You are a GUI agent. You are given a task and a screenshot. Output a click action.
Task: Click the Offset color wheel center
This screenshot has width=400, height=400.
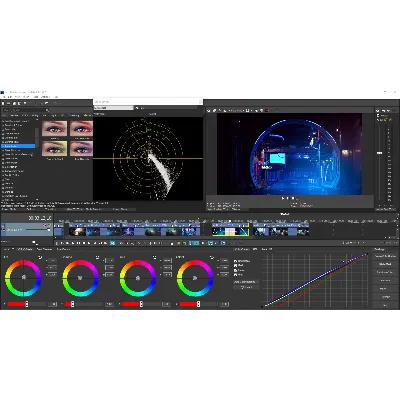[x=195, y=278]
